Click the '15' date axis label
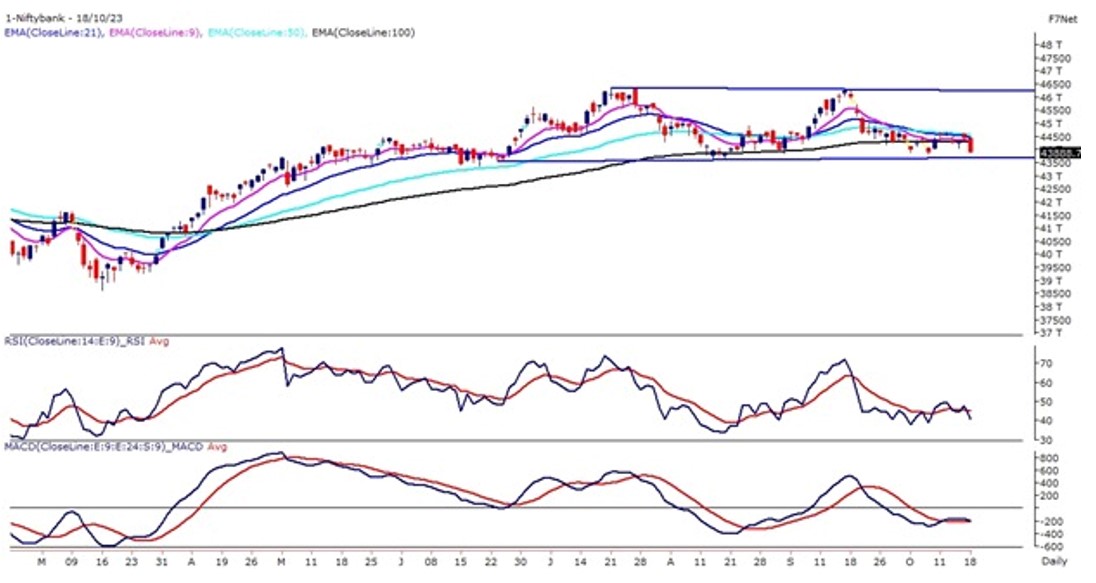This screenshot has width=1096, height=583. [461, 562]
